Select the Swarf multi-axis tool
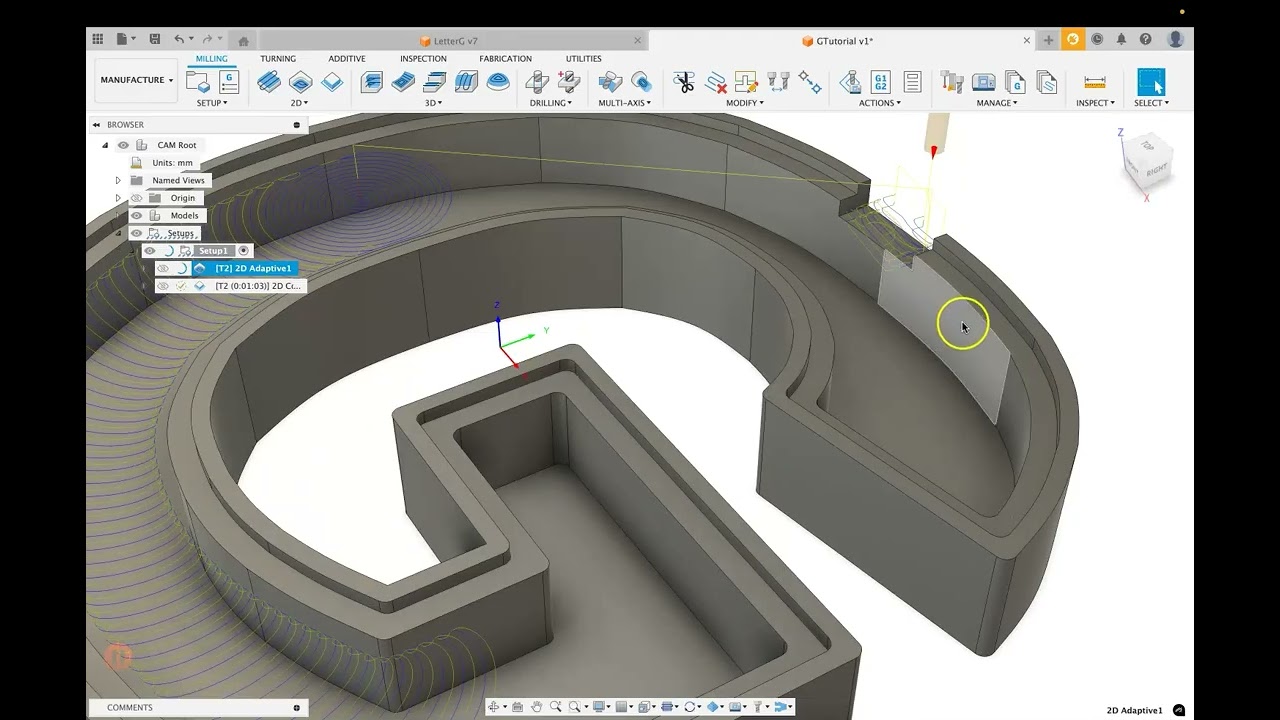 click(610, 82)
